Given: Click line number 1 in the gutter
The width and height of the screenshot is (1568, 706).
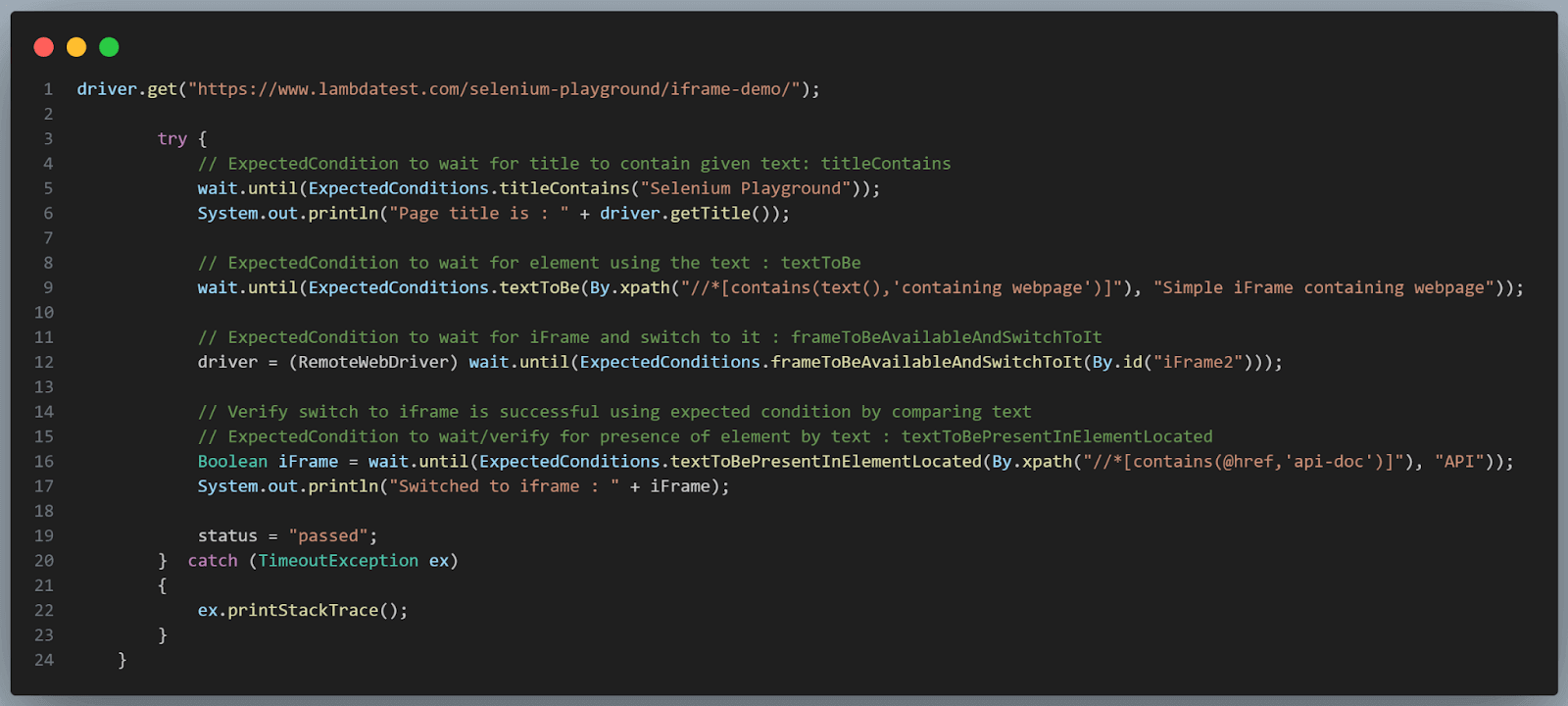Looking at the screenshot, I should (x=48, y=89).
